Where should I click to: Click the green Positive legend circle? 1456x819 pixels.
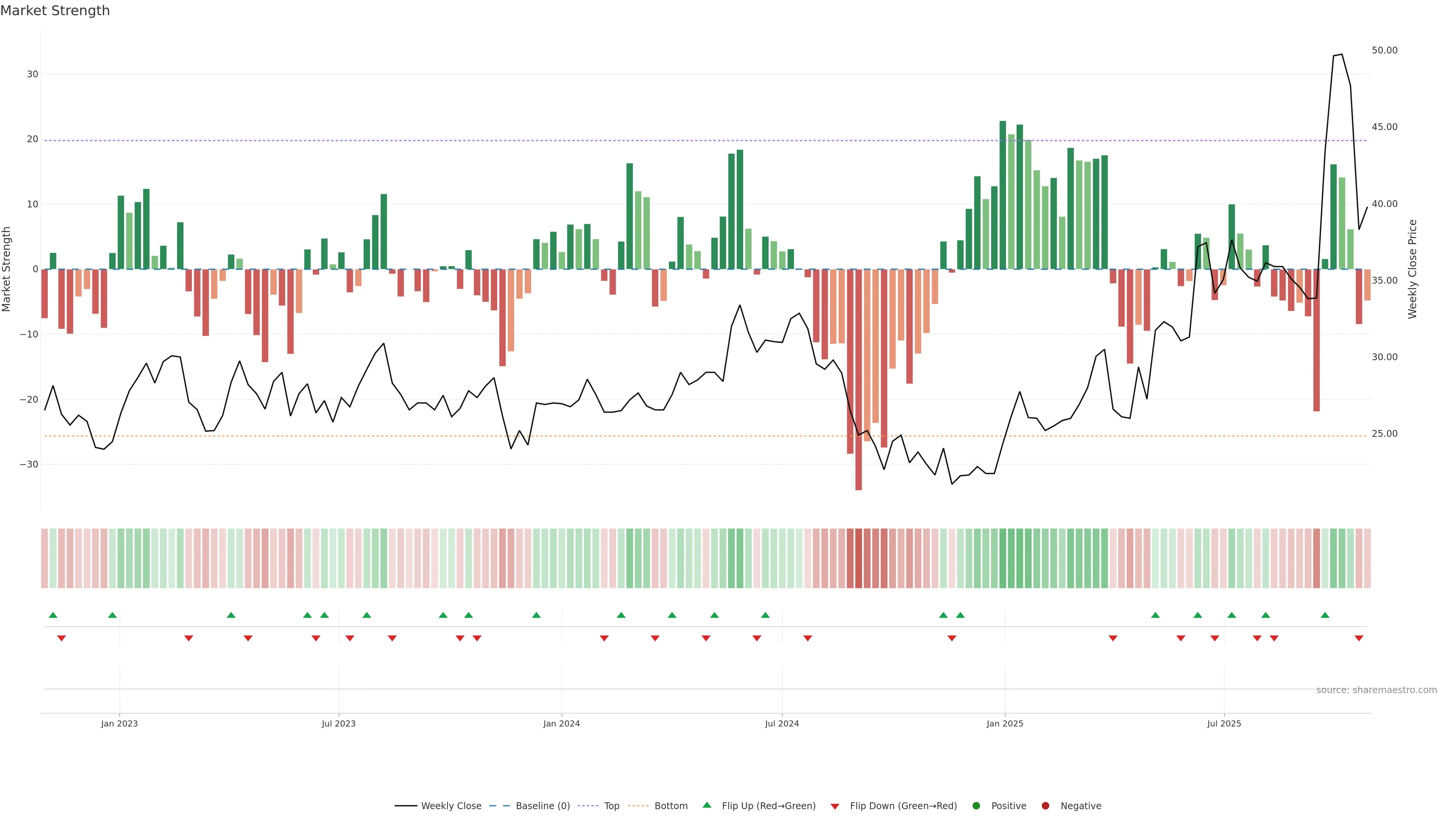[x=976, y=805]
